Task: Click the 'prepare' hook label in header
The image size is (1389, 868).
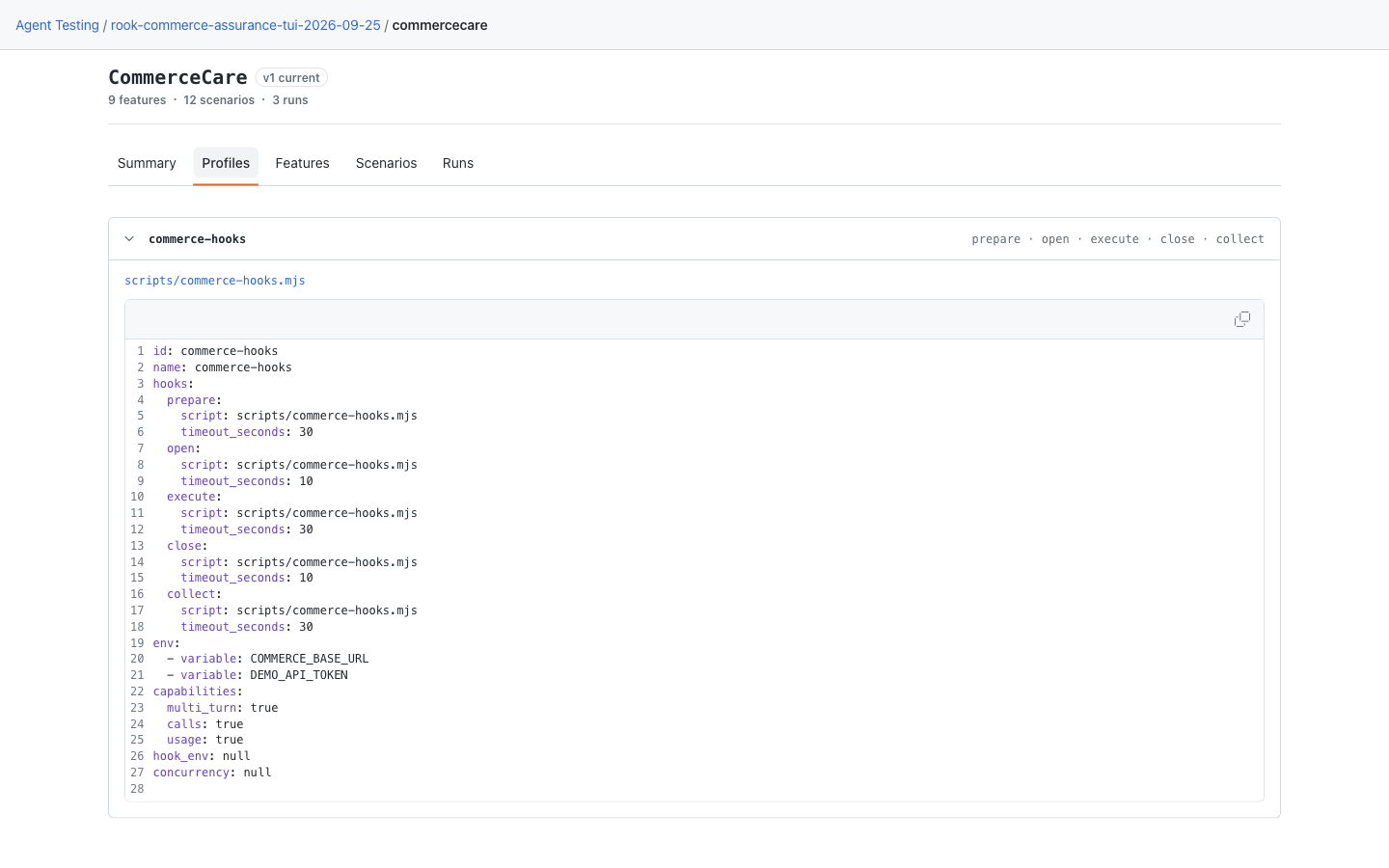Action: 995,239
